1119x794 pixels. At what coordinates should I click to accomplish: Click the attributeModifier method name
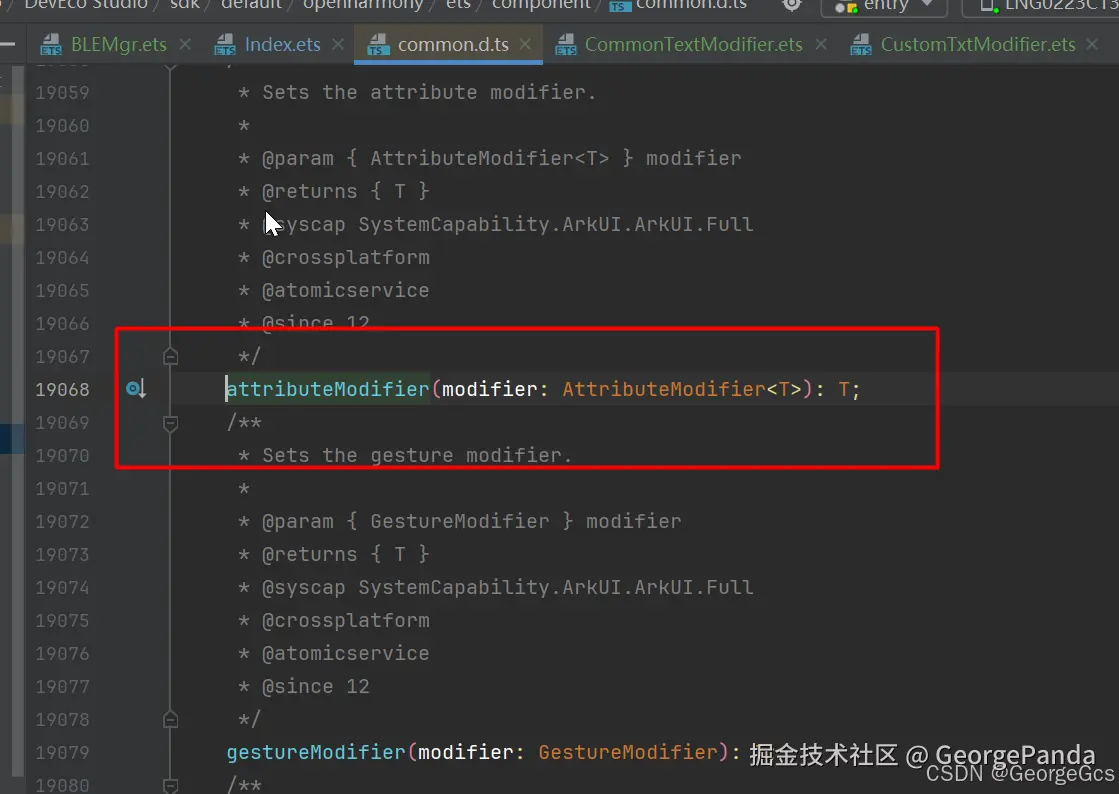click(328, 389)
